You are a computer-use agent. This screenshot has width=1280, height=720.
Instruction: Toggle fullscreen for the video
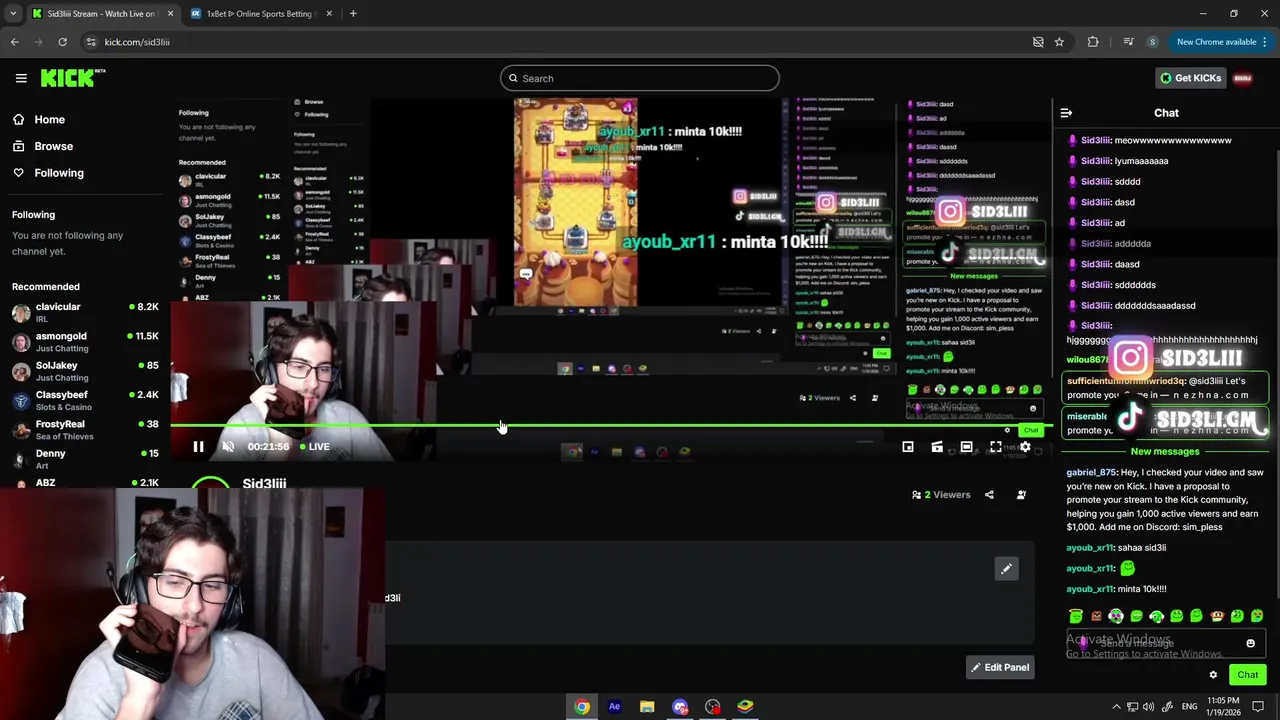click(x=996, y=447)
